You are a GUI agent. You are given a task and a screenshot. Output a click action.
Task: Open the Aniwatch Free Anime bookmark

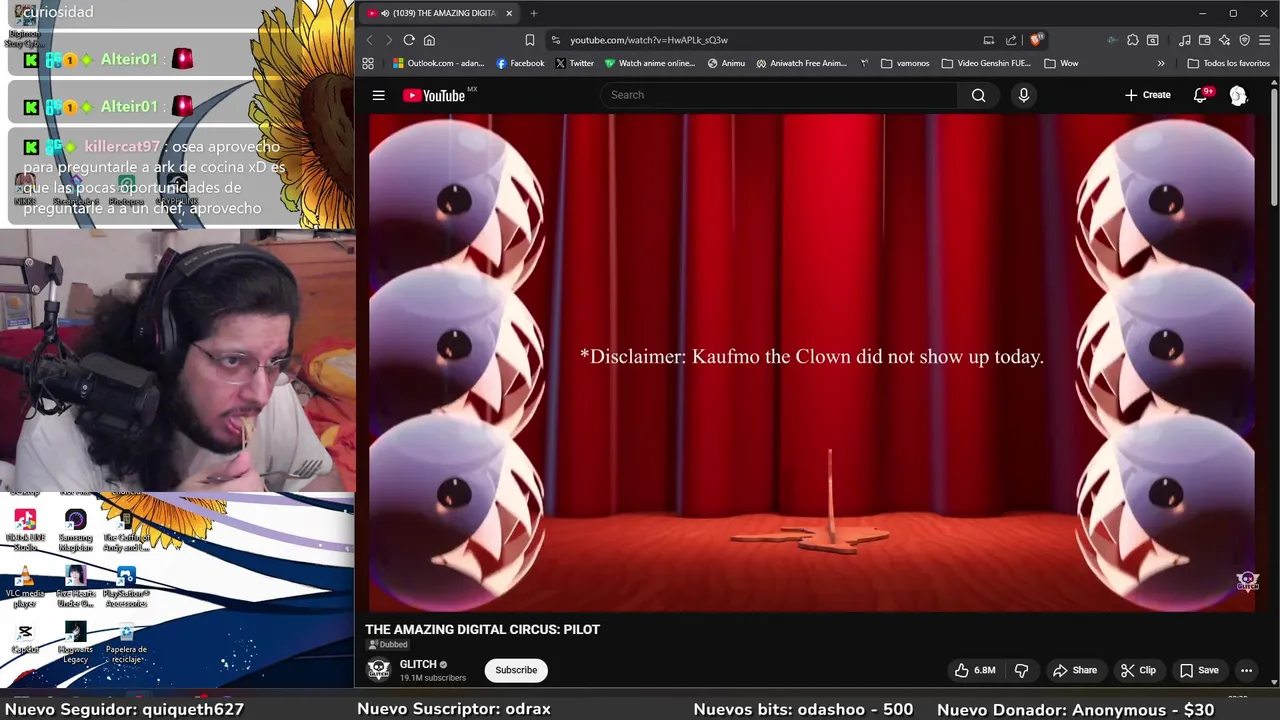coord(801,63)
